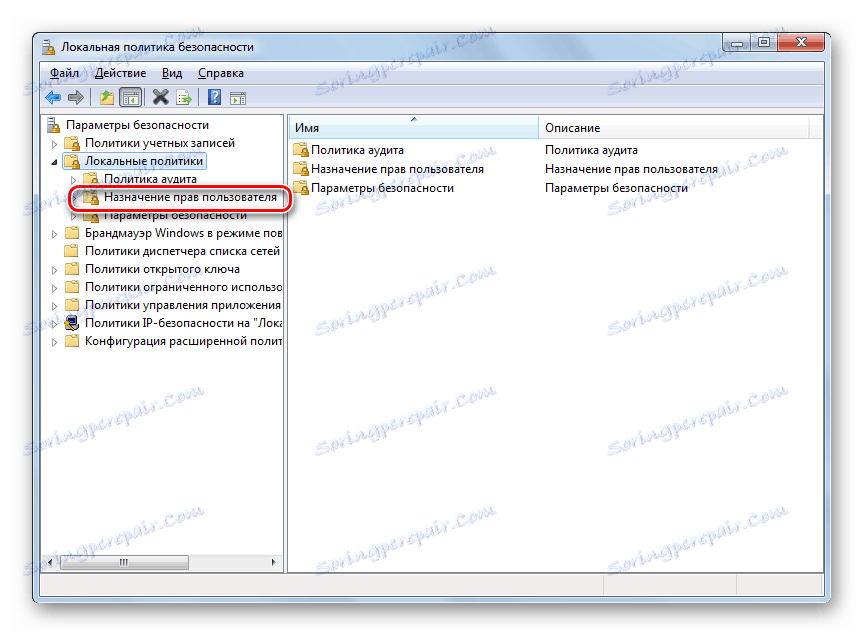The width and height of the screenshot is (864, 636).
Task: Expand Конфигурация расширенной политики node
Action: pos(54,342)
